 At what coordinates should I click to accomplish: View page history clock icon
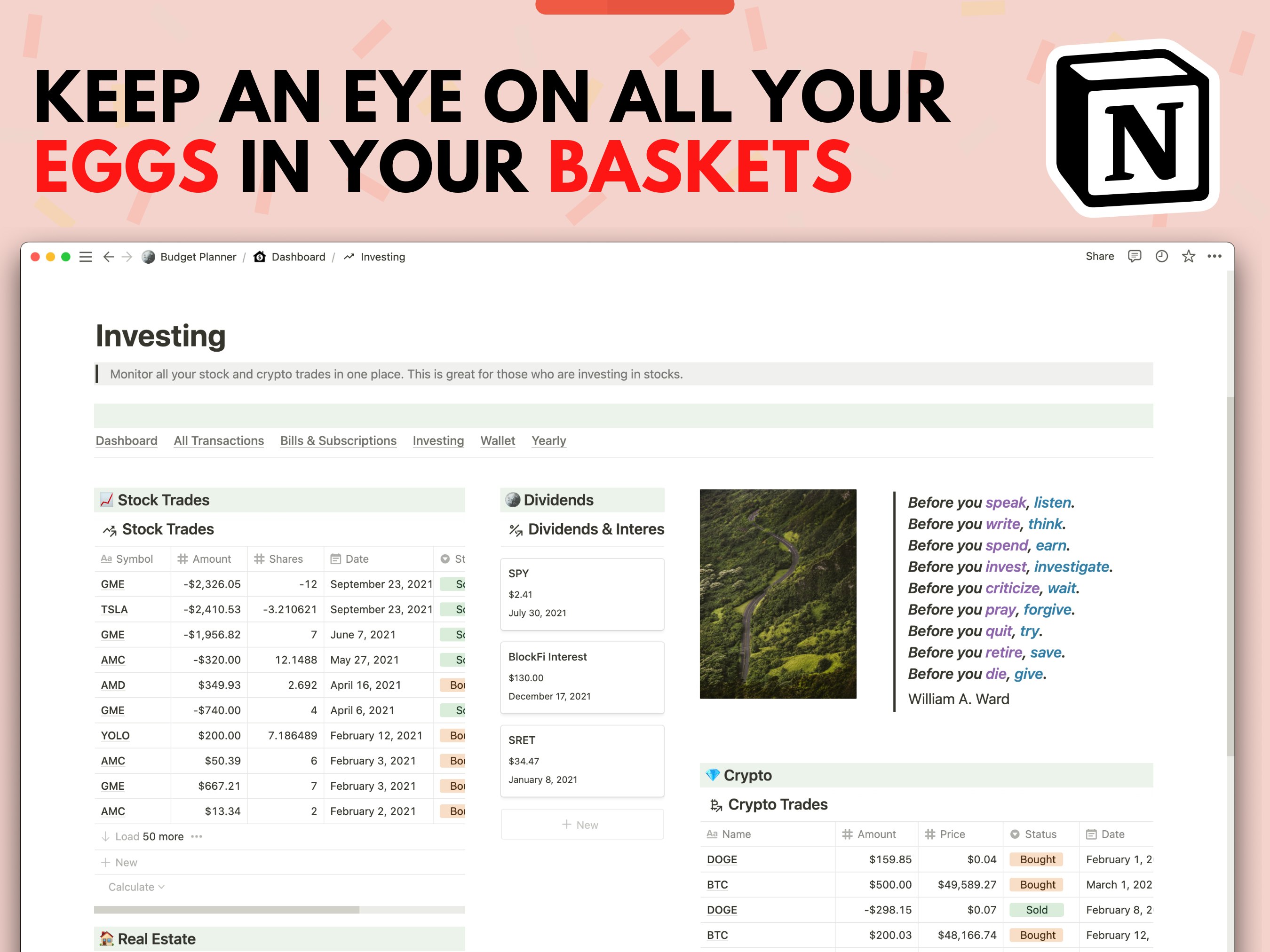click(x=1161, y=256)
